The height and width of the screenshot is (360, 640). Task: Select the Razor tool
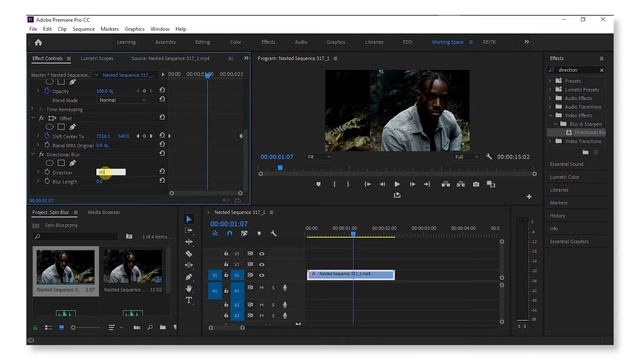(189, 253)
